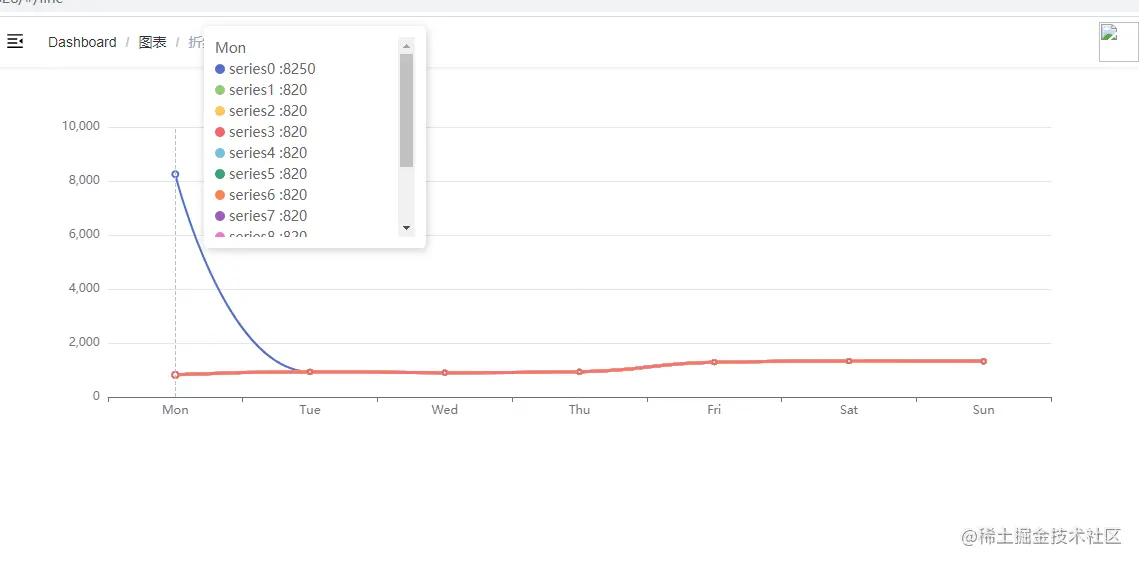The height and width of the screenshot is (564, 1139).
Task: Toggle the hamburger sidebar menu icon
Action: pyautogui.click(x=15, y=41)
